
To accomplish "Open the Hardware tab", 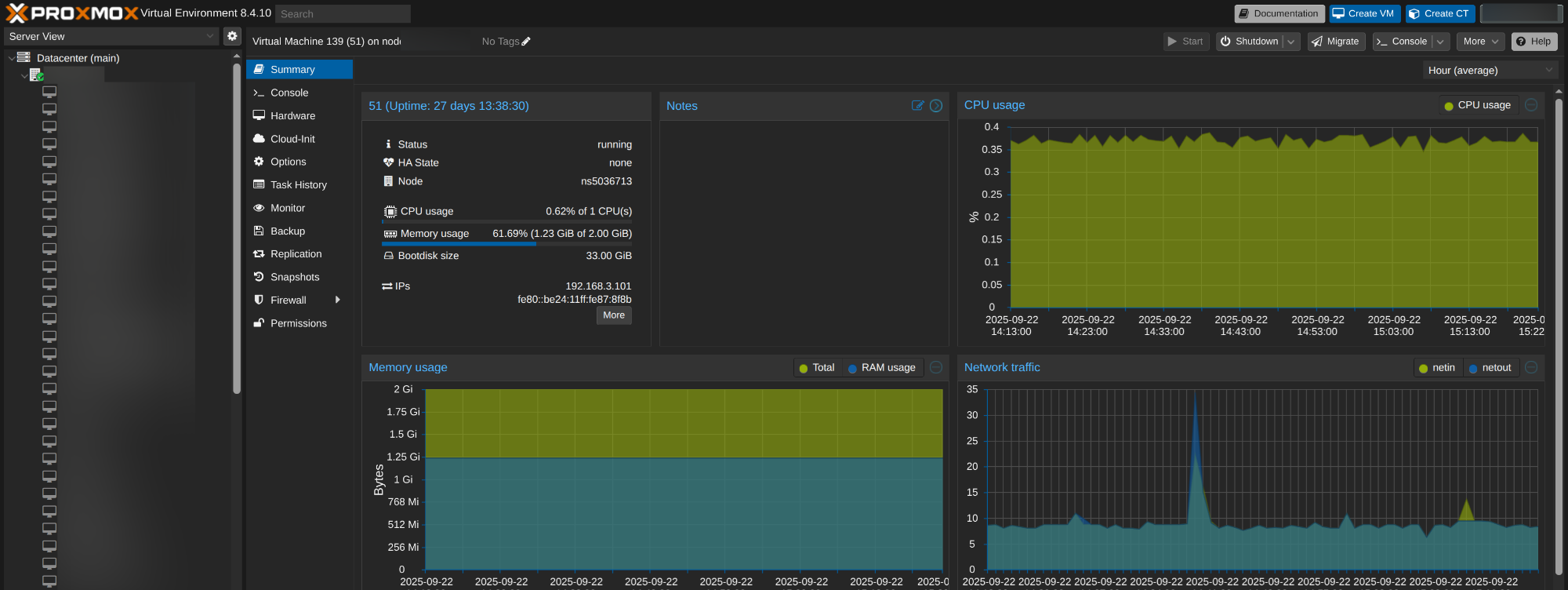I will pos(292,116).
